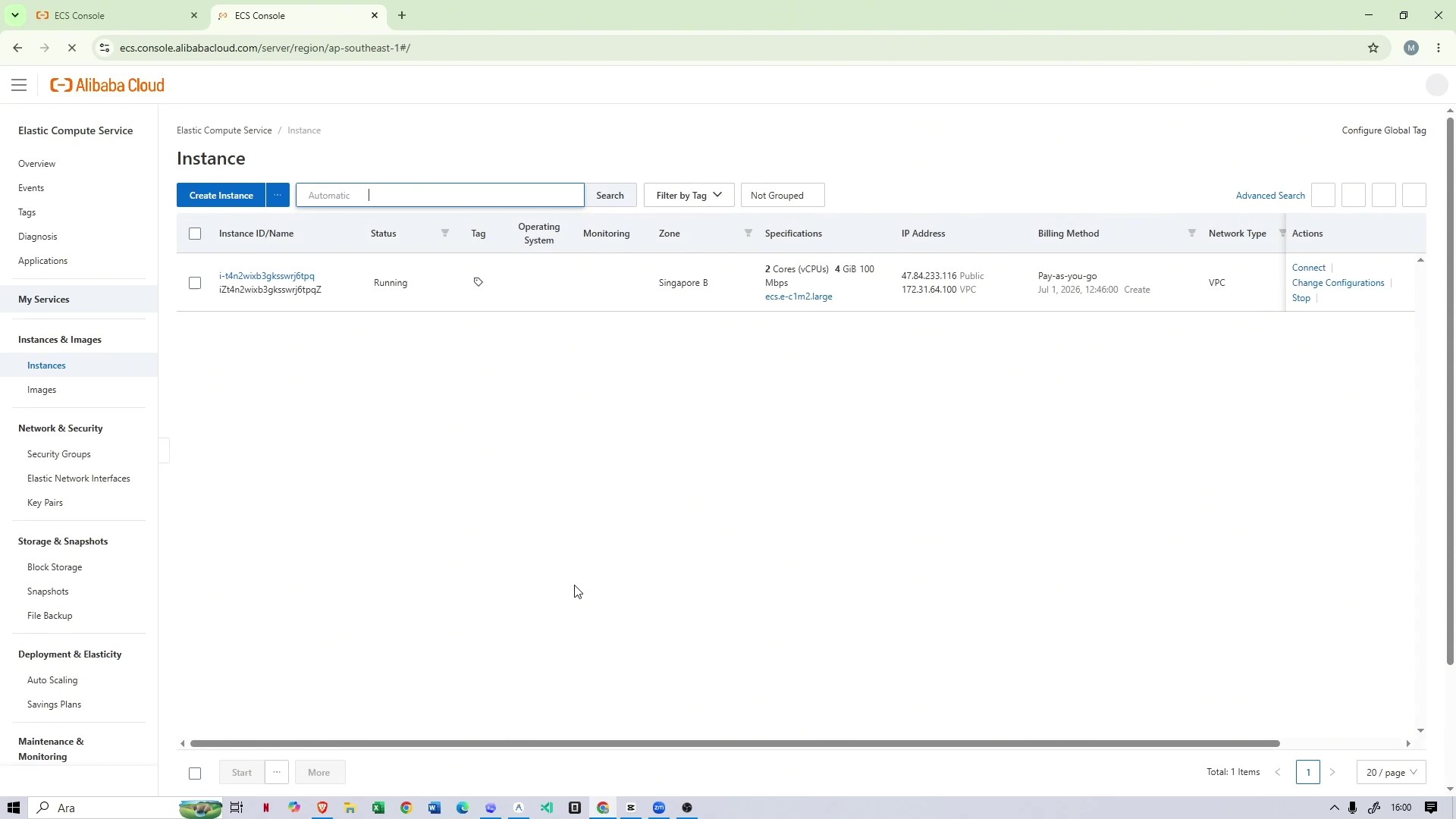This screenshot has height=819, width=1456.
Task: Open the Not Grouped dropdown
Action: [782, 195]
